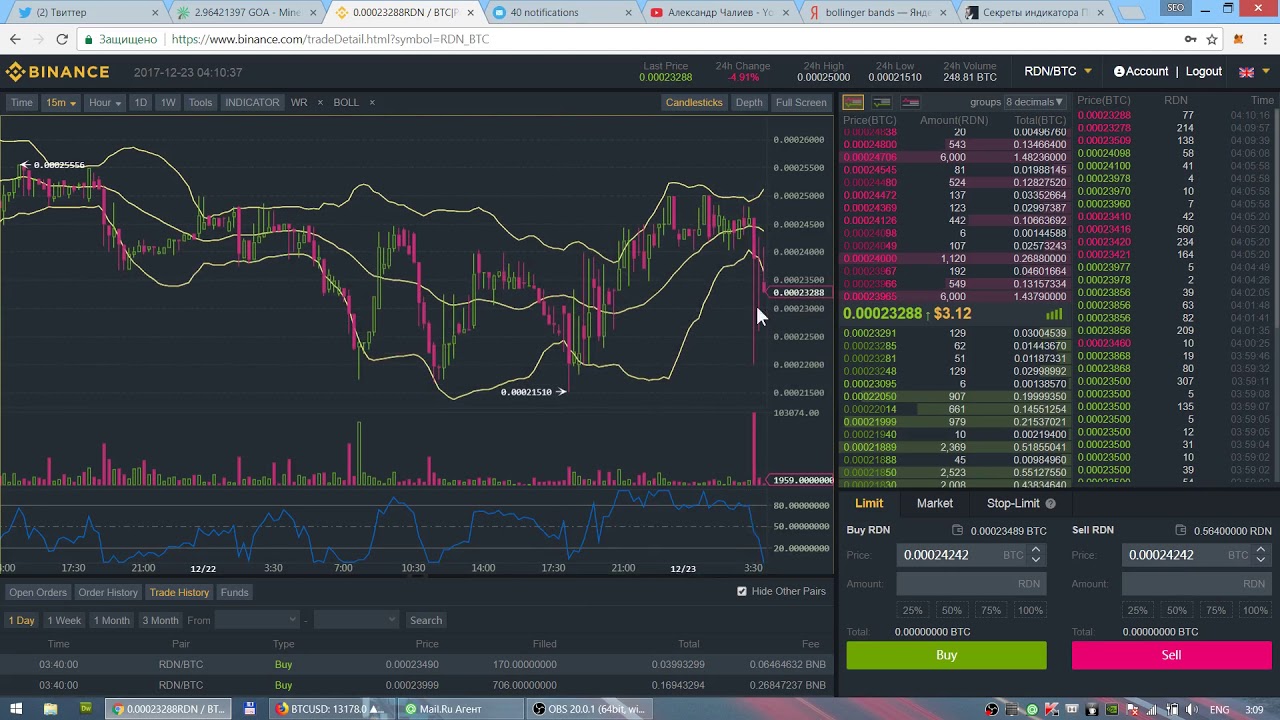Select the 1 Week history range

pos(64,620)
